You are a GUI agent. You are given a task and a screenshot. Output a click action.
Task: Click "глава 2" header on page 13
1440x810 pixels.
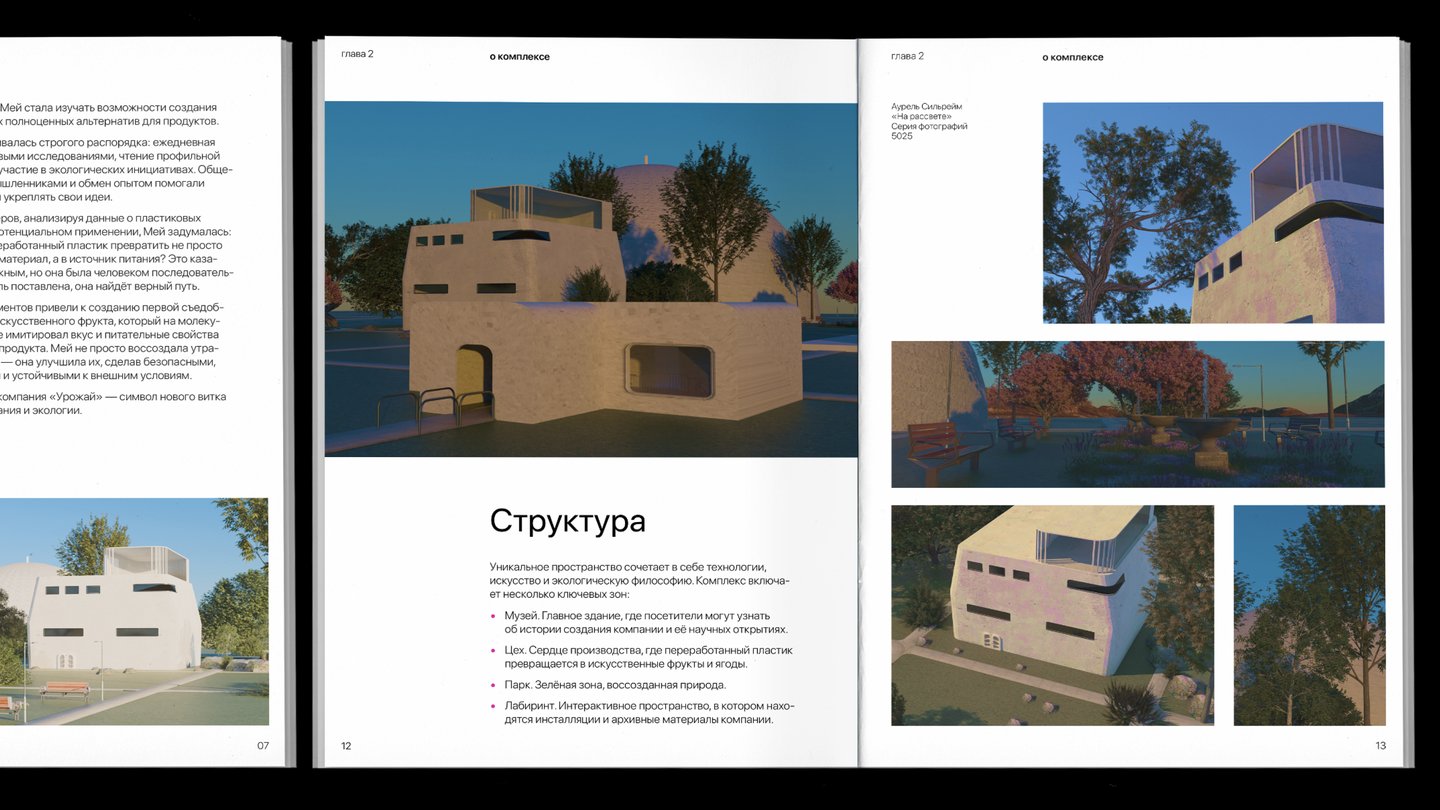click(x=907, y=56)
